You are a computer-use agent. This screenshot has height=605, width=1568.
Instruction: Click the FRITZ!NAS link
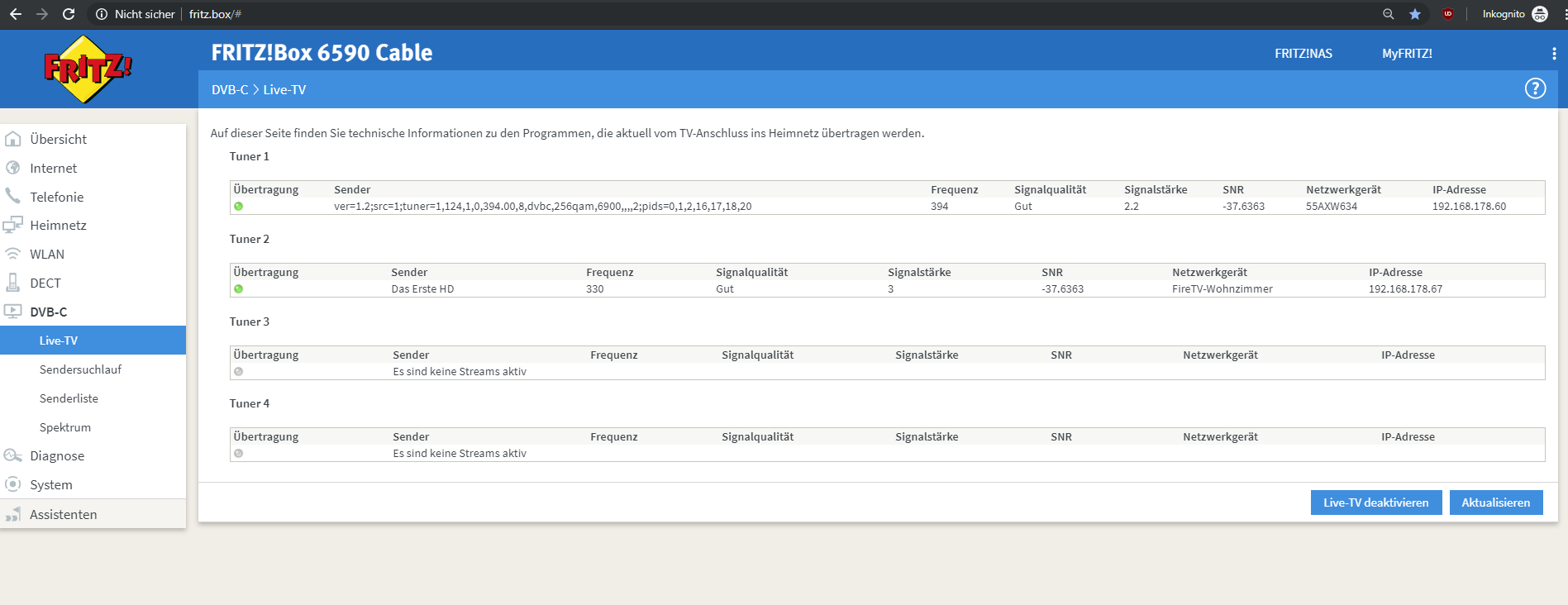[1303, 54]
